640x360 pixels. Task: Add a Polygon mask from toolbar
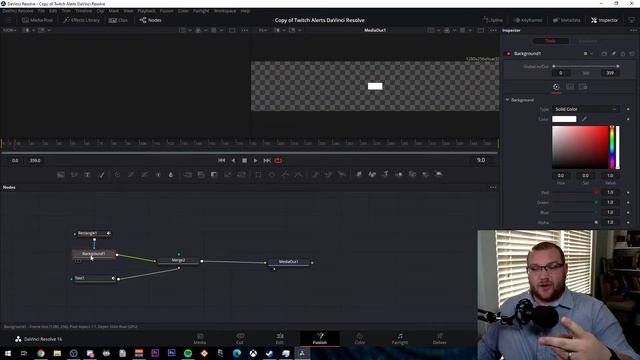285,175
